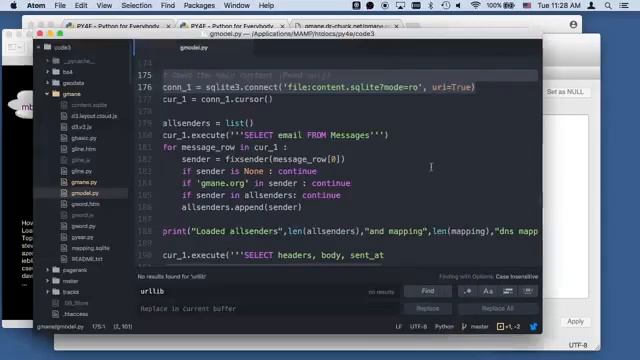Screen dimensions: 640x360
Task: Open the View menu
Action: click(x=104, y=5)
